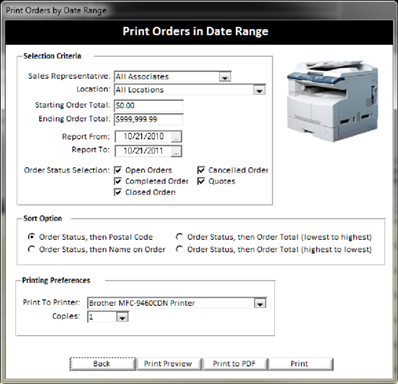398x384 pixels.
Task: Open the Copies dropdown
Action: 122,317
